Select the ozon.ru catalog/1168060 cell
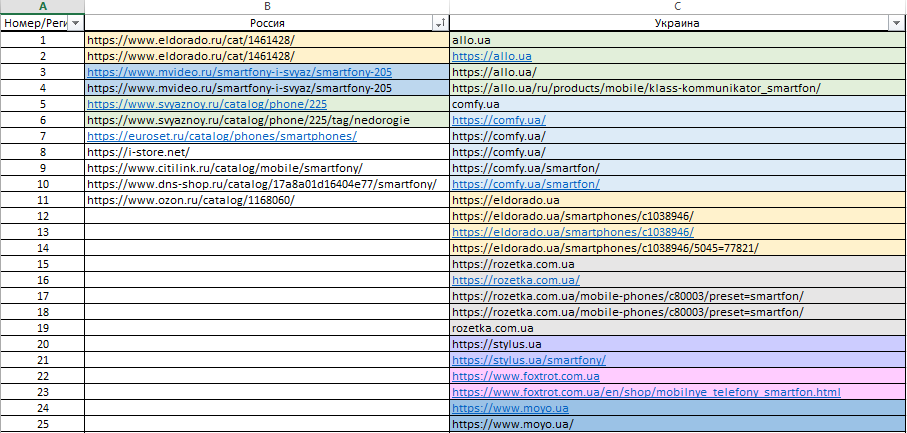Image resolution: width=907 pixels, height=433 pixels. [267, 200]
